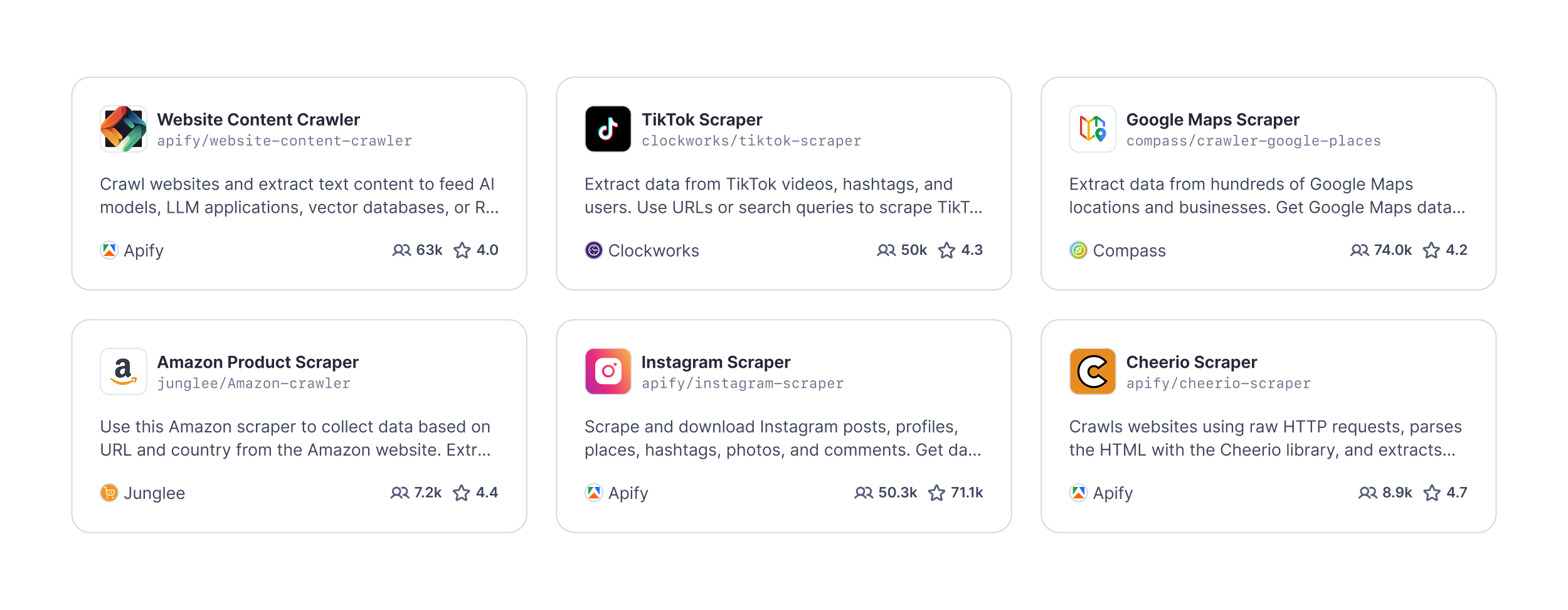The height and width of the screenshot is (610, 1568).
Task: Open the Amazon Product Scraper card
Action: [x=257, y=361]
